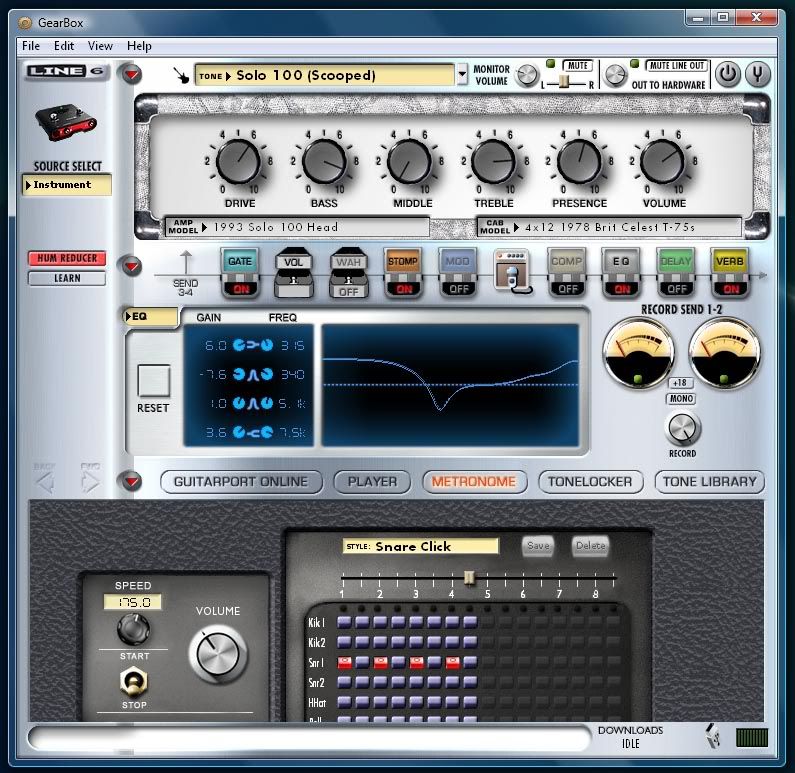Switch to the Tonelocker tab

[591, 482]
